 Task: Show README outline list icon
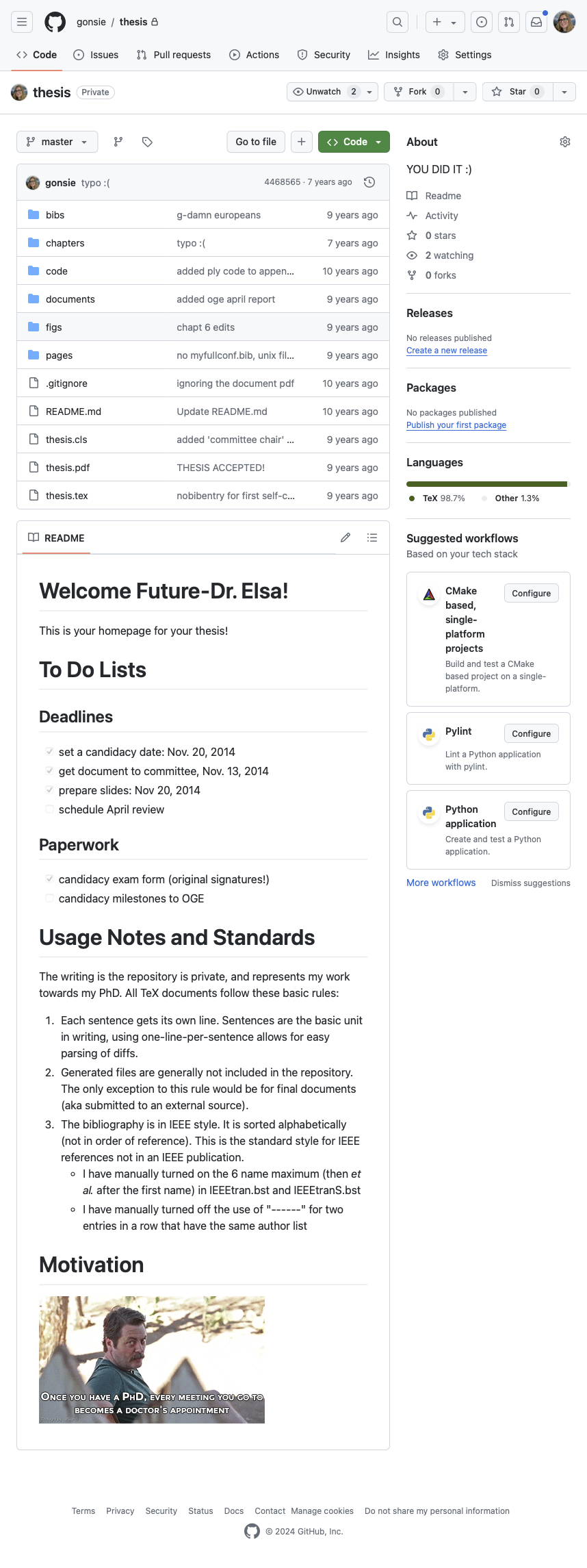(372, 538)
